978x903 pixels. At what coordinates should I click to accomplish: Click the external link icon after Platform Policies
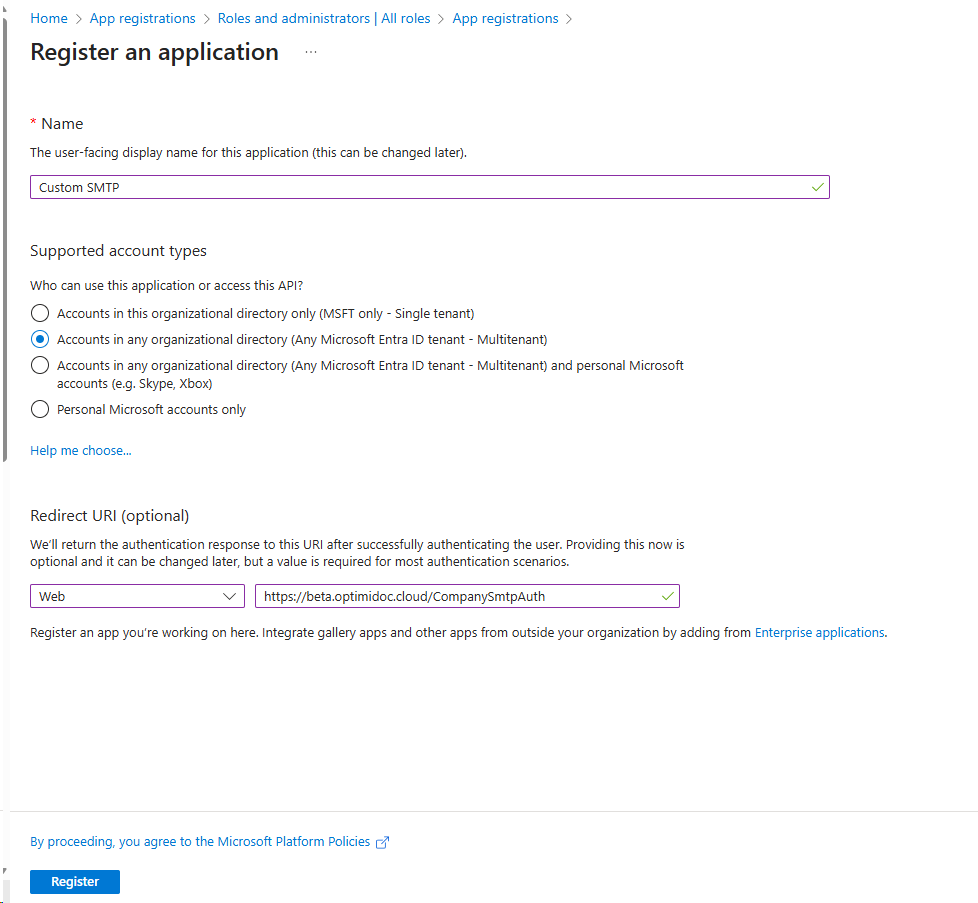click(x=382, y=842)
